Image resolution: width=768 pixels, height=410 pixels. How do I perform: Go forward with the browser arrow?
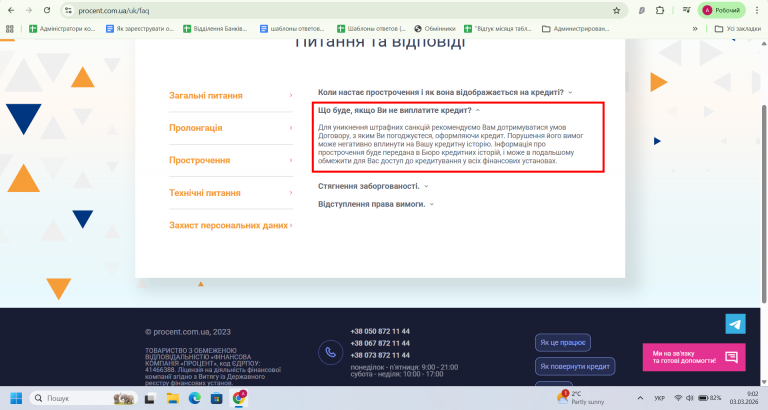click(29, 10)
